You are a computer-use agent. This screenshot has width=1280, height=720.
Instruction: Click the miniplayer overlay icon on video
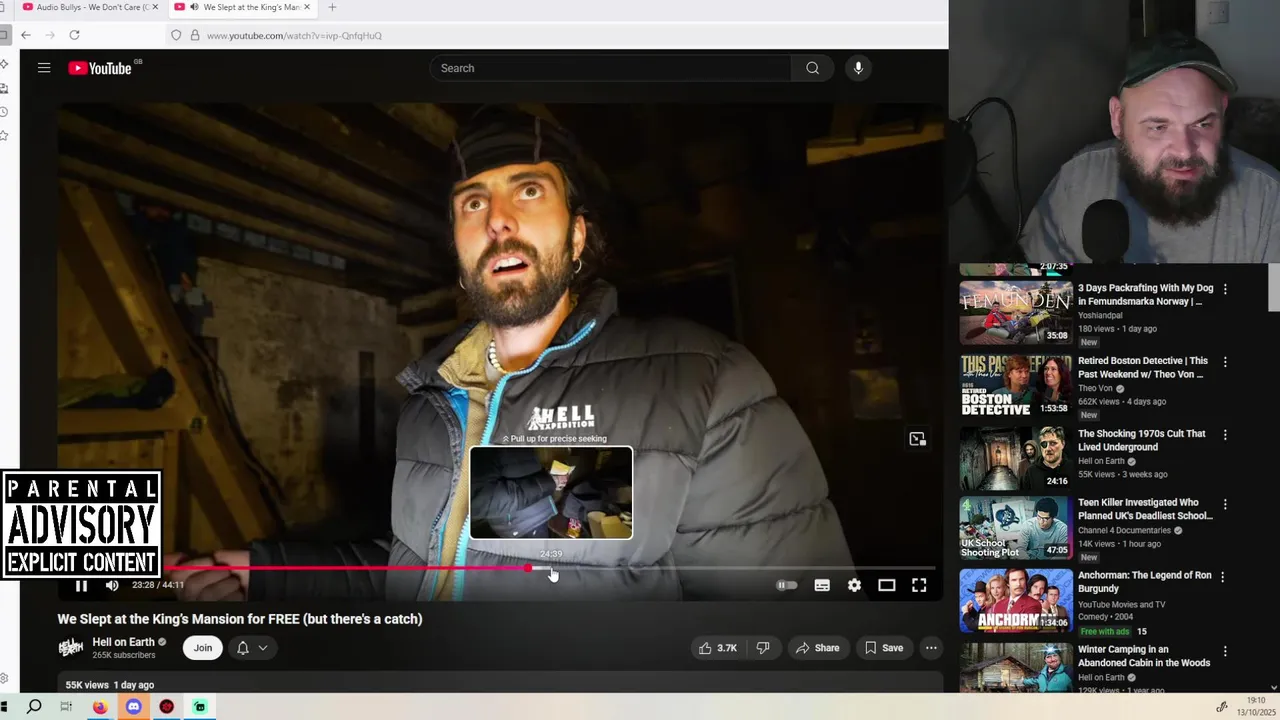pos(917,439)
